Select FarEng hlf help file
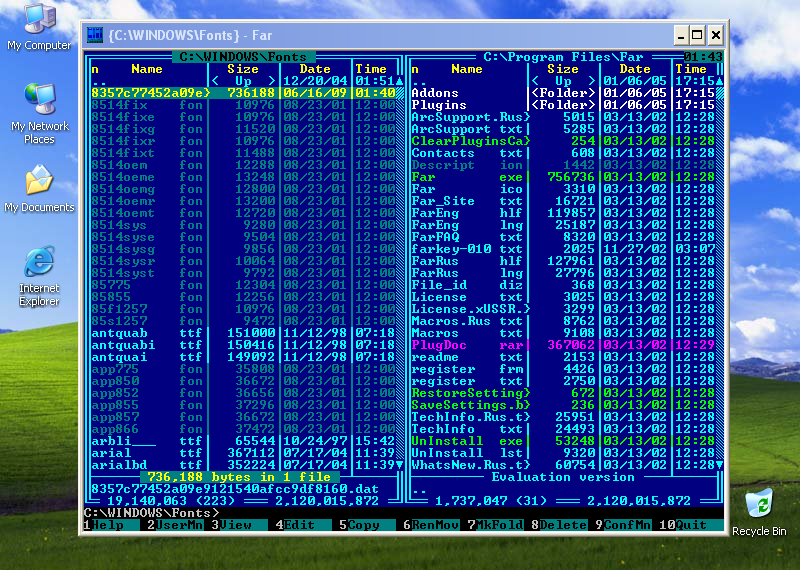Screen dimensions: 800x570 (x=563, y=213)
